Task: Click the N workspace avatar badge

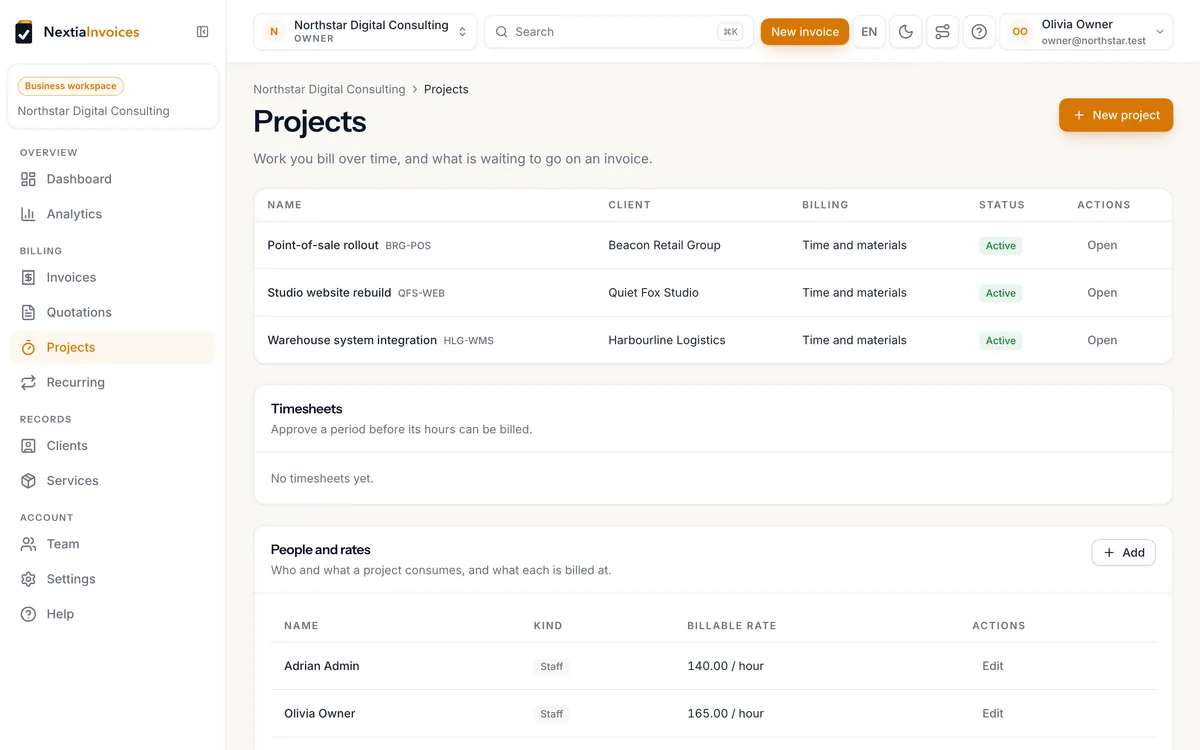Action: pos(274,32)
